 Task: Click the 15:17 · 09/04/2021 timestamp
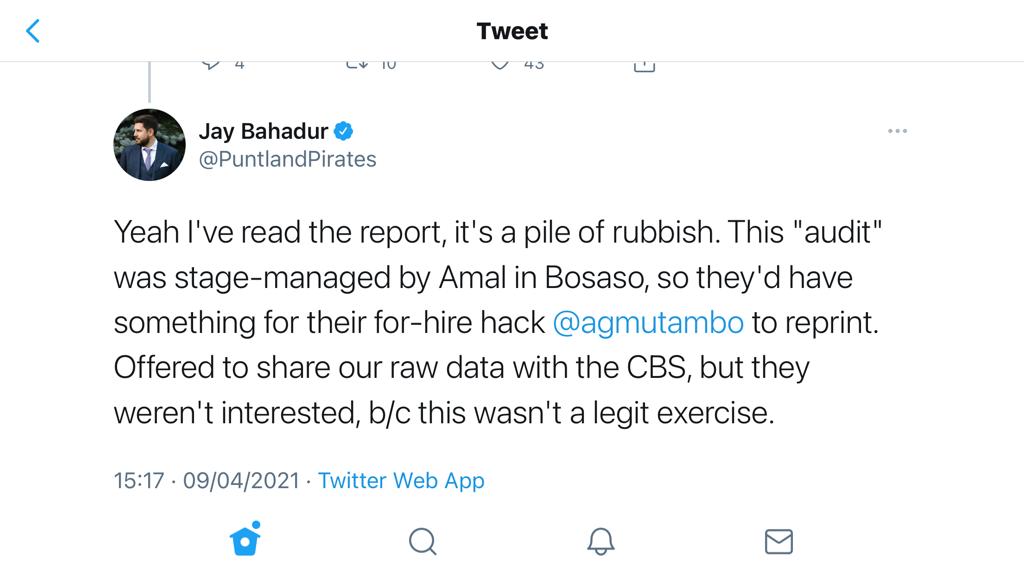(x=206, y=480)
